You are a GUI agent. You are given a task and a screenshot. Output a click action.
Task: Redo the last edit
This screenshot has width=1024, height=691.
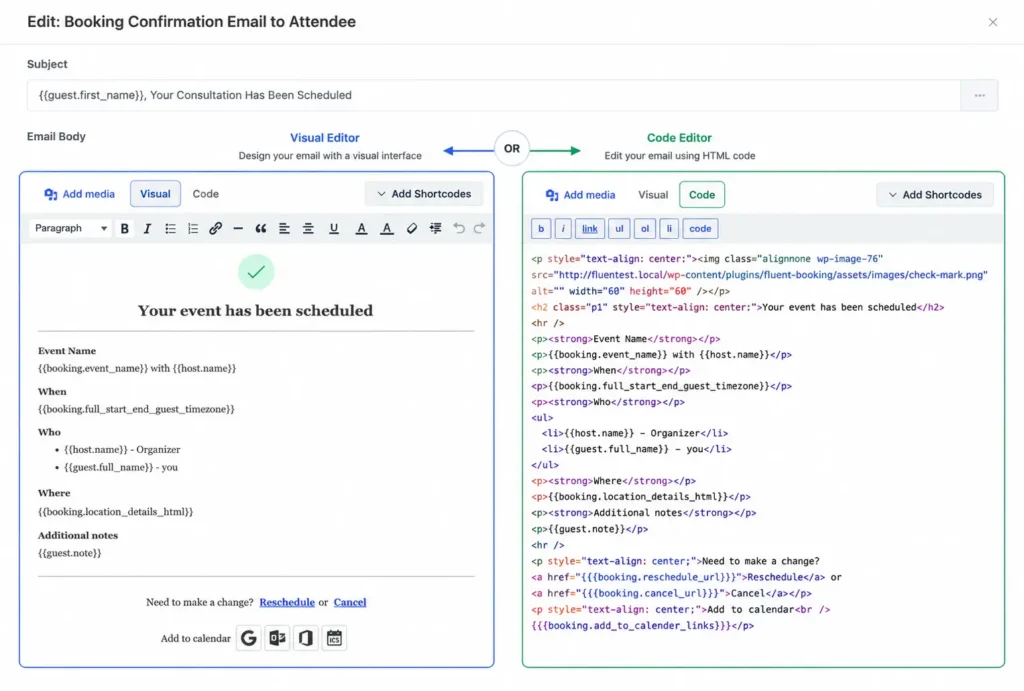click(479, 229)
